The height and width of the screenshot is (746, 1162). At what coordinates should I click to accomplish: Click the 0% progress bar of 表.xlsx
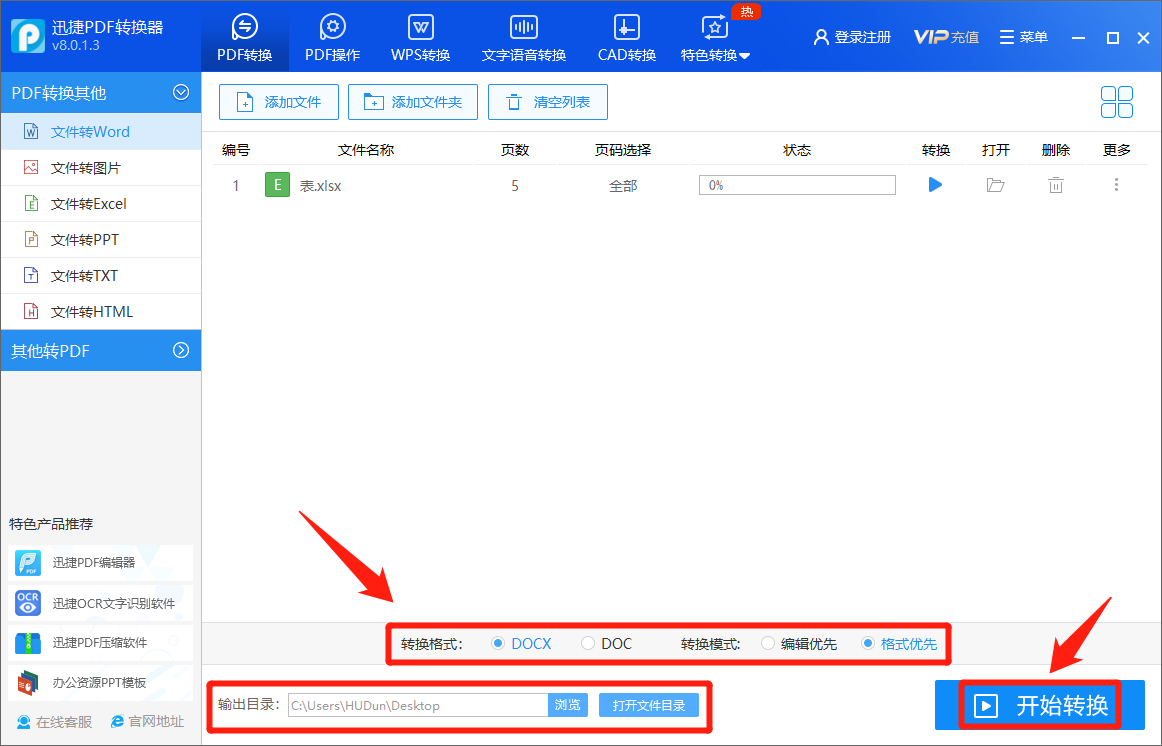pos(797,184)
